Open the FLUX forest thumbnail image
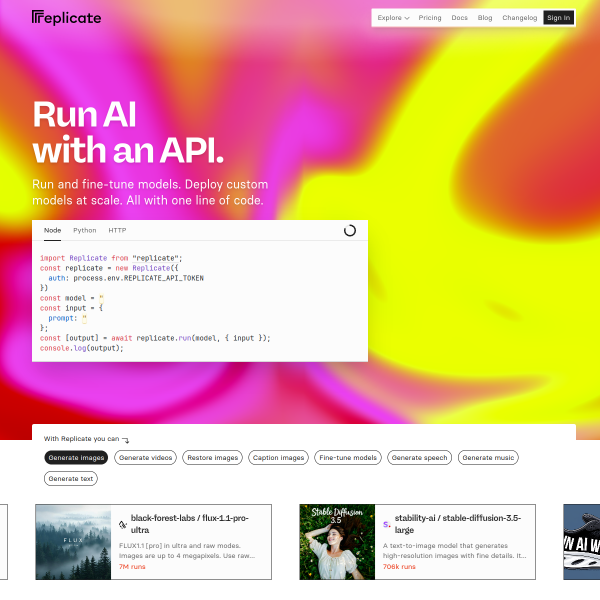The image size is (600, 600). [73, 542]
